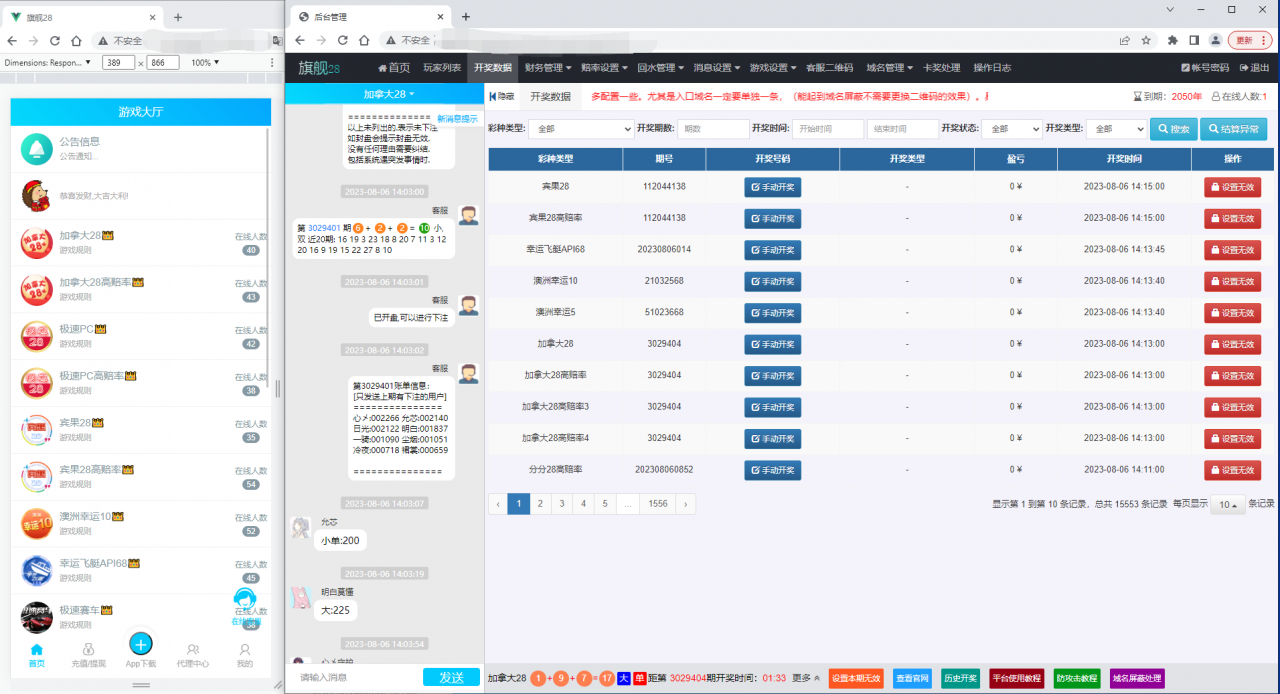Click the 历史开奖 green button
The image size is (1280, 694).
coord(960,678)
